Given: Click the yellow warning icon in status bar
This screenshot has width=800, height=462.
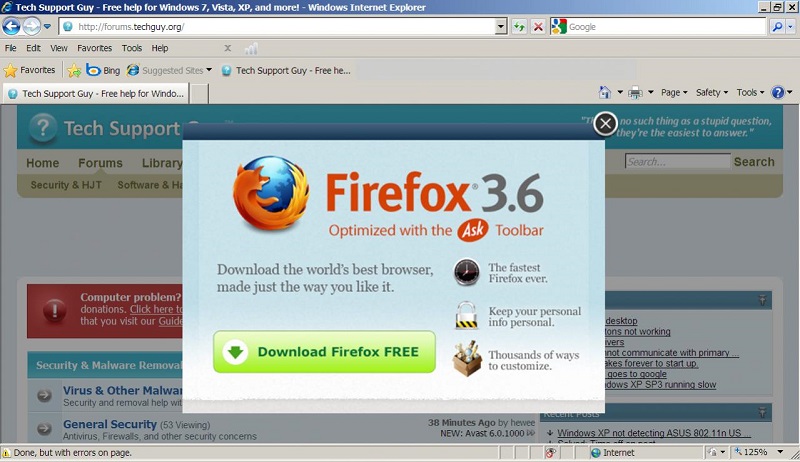Looking at the screenshot, I should click(x=6, y=453).
